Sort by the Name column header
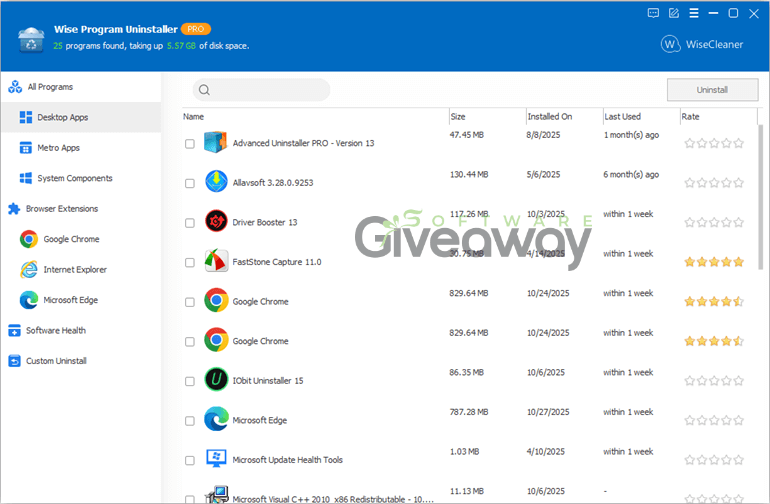770x504 pixels. click(x=315, y=116)
